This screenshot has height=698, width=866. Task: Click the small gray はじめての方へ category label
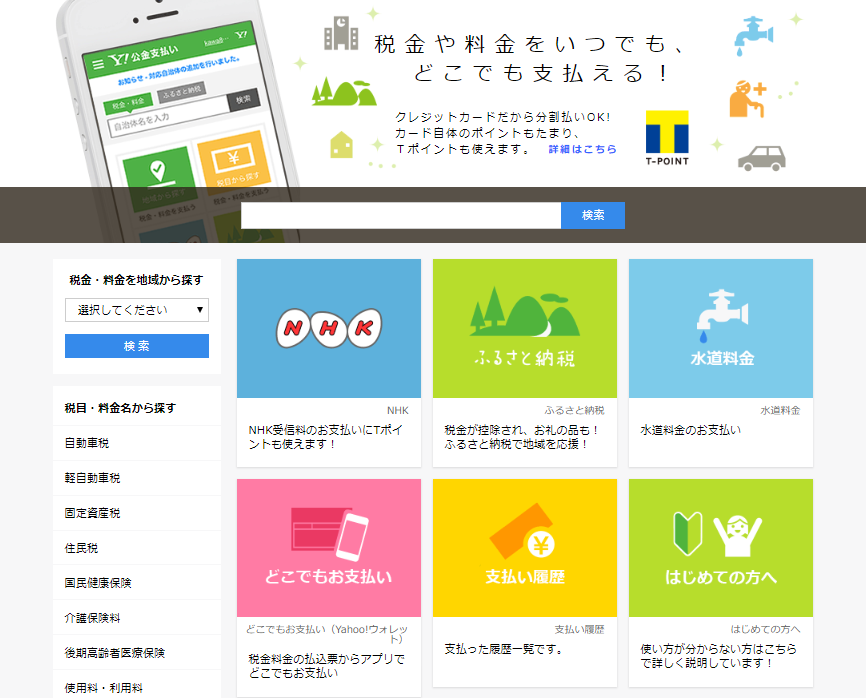(x=765, y=630)
